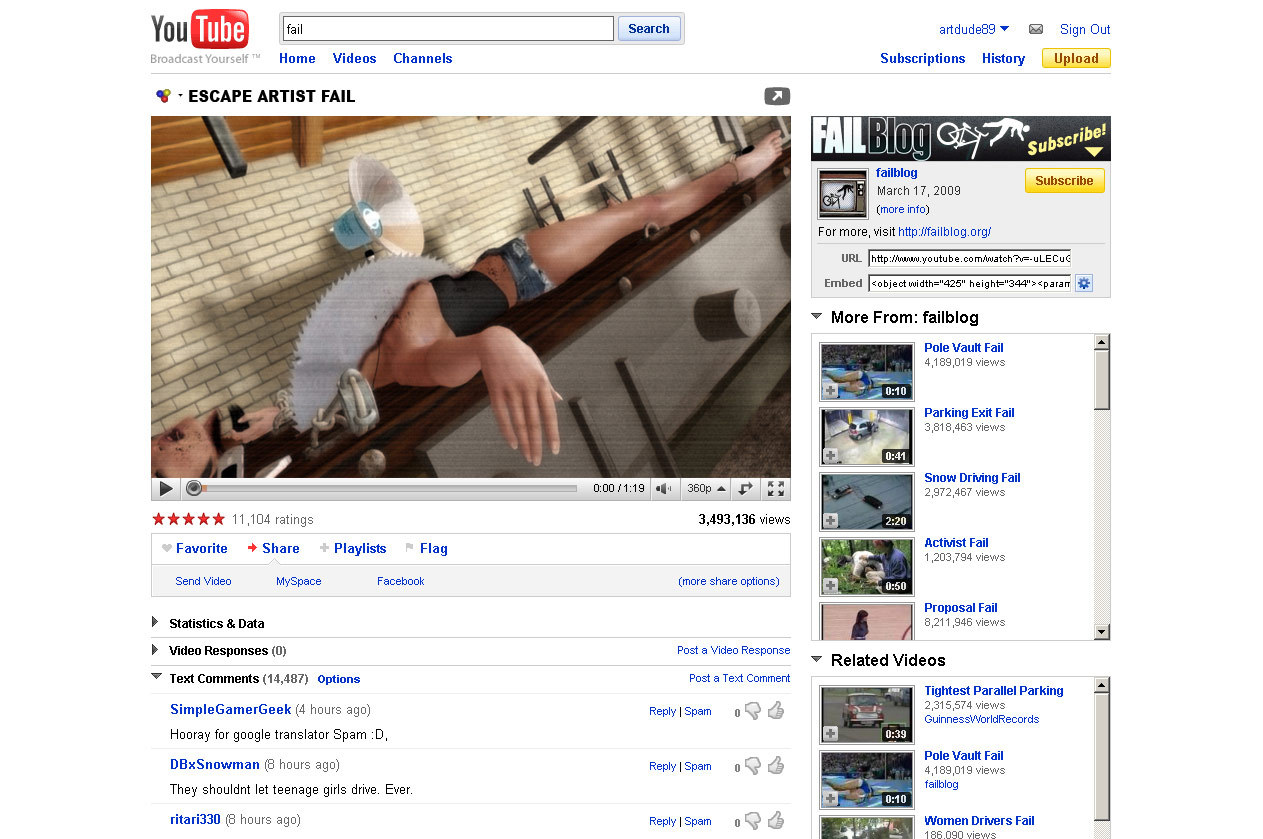Collapse the Related Videos section
The height and width of the screenshot is (839, 1263).
coord(817,660)
